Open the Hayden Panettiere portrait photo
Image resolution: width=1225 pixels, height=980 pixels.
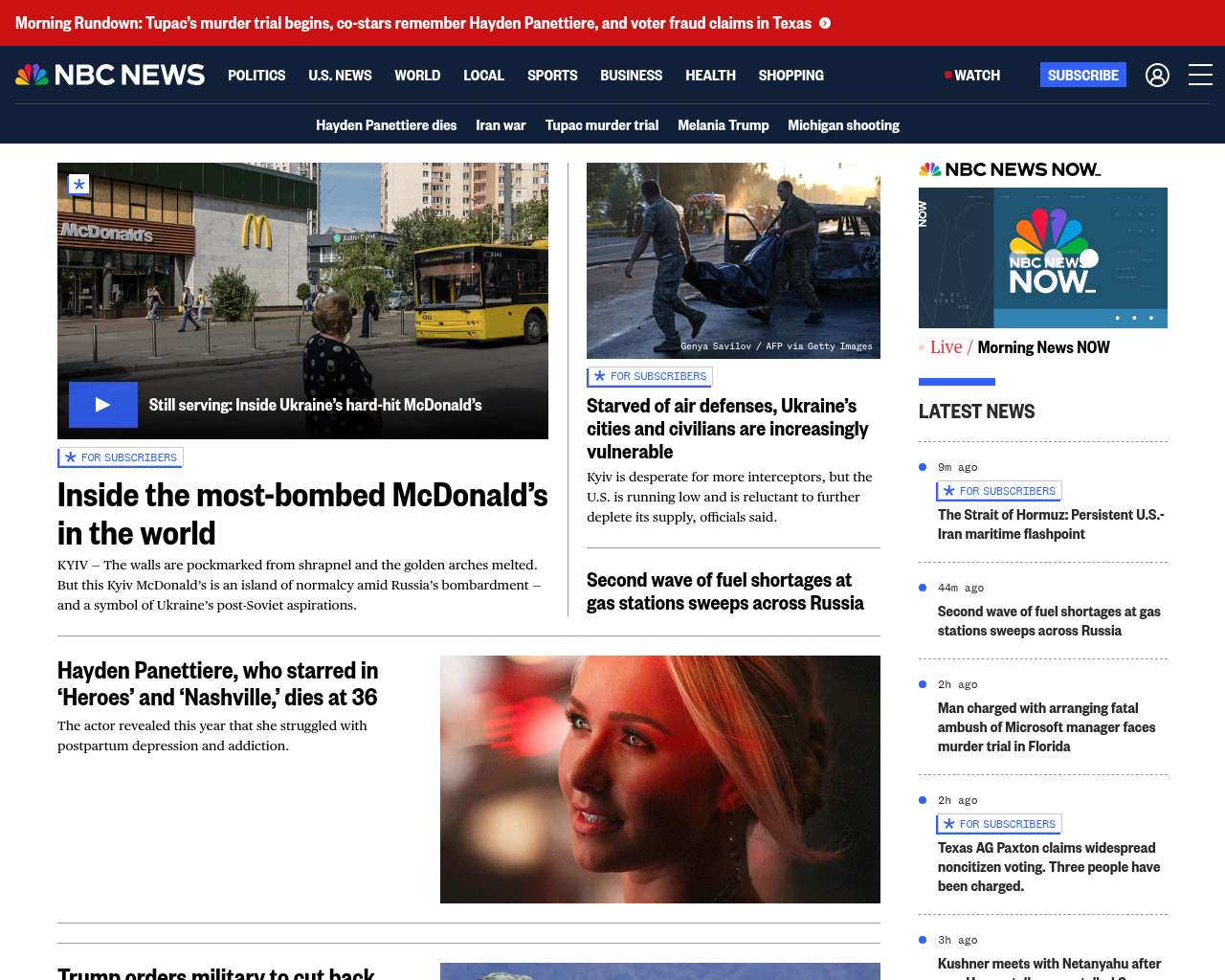point(660,779)
